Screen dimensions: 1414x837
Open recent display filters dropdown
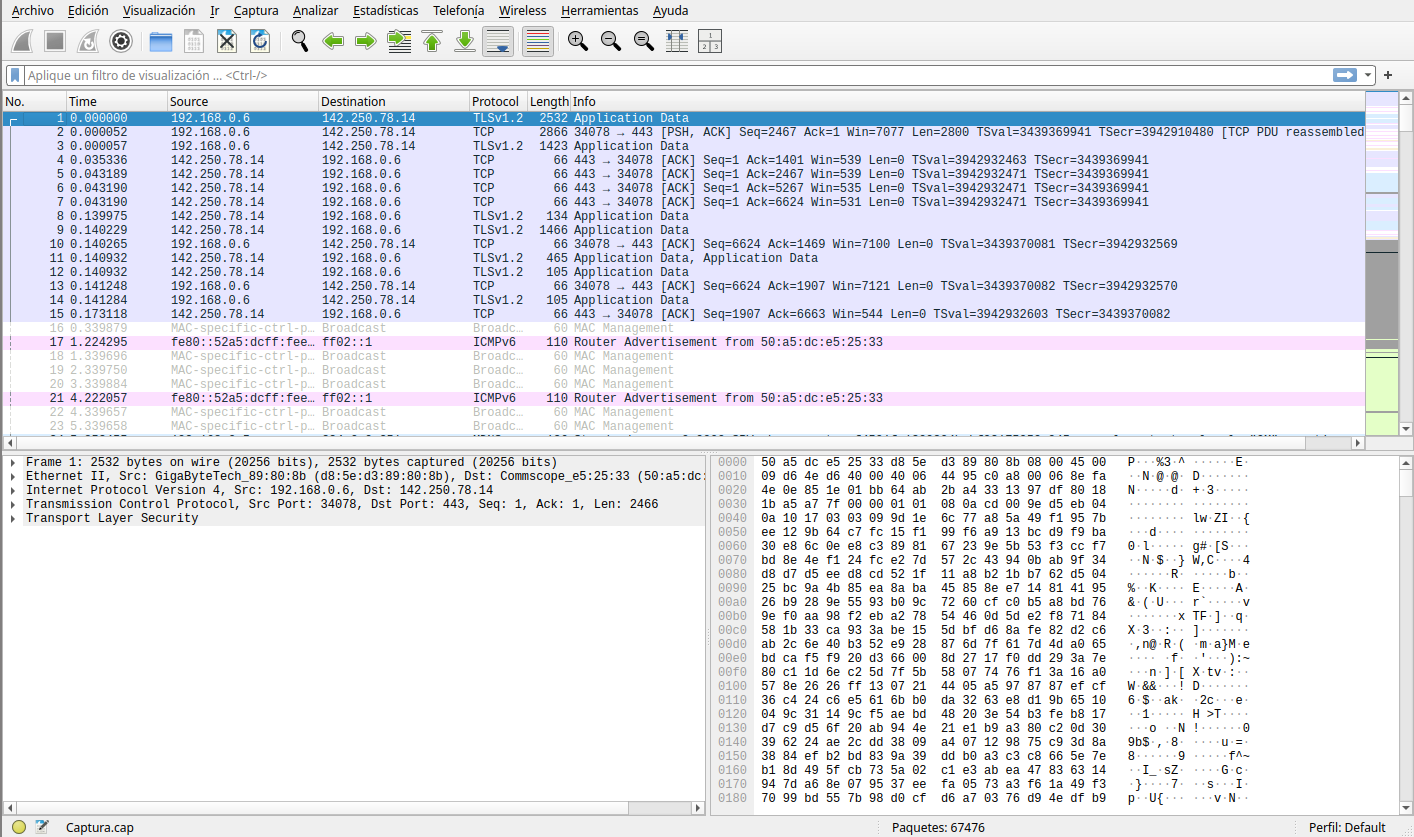coord(1367,75)
